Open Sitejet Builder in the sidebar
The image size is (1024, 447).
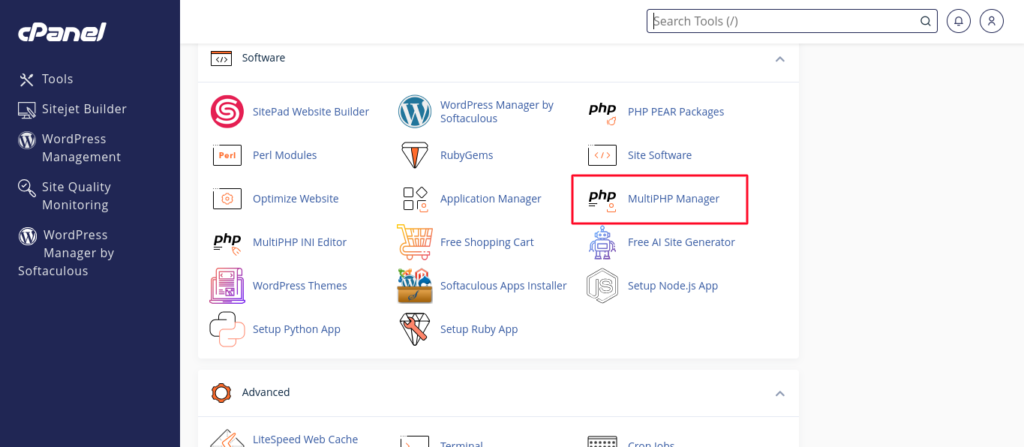pos(72,109)
